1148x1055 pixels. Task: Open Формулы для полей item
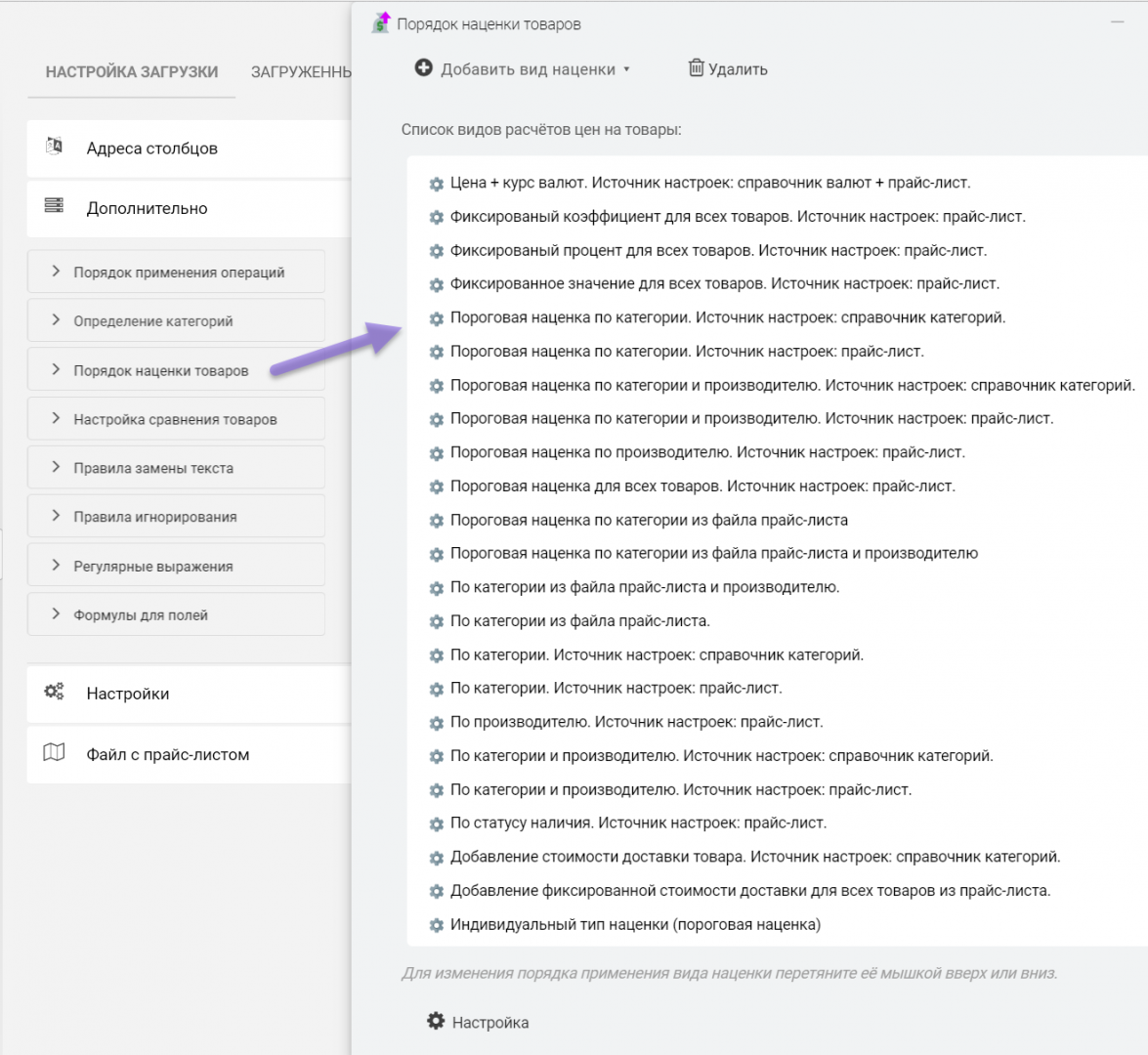(141, 615)
